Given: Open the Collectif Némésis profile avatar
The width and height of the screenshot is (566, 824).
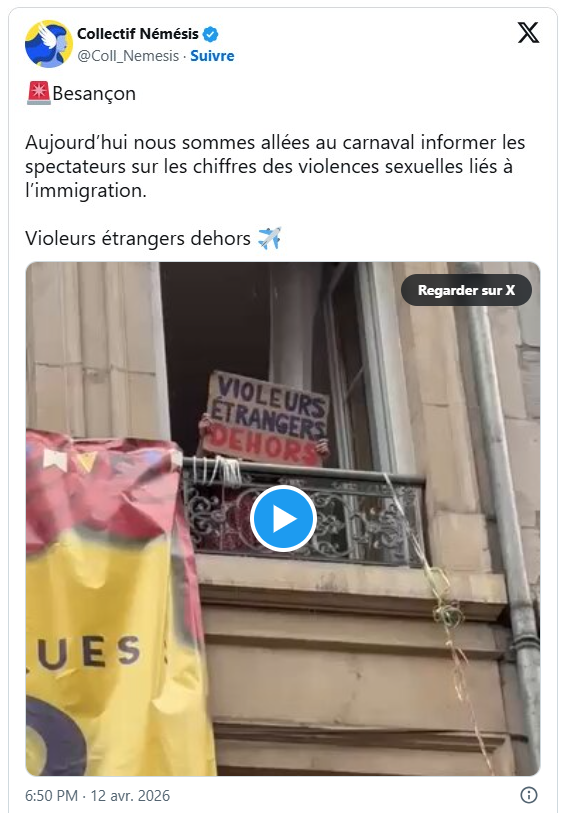Looking at the screenshot, I should click(x=48, y=44).
